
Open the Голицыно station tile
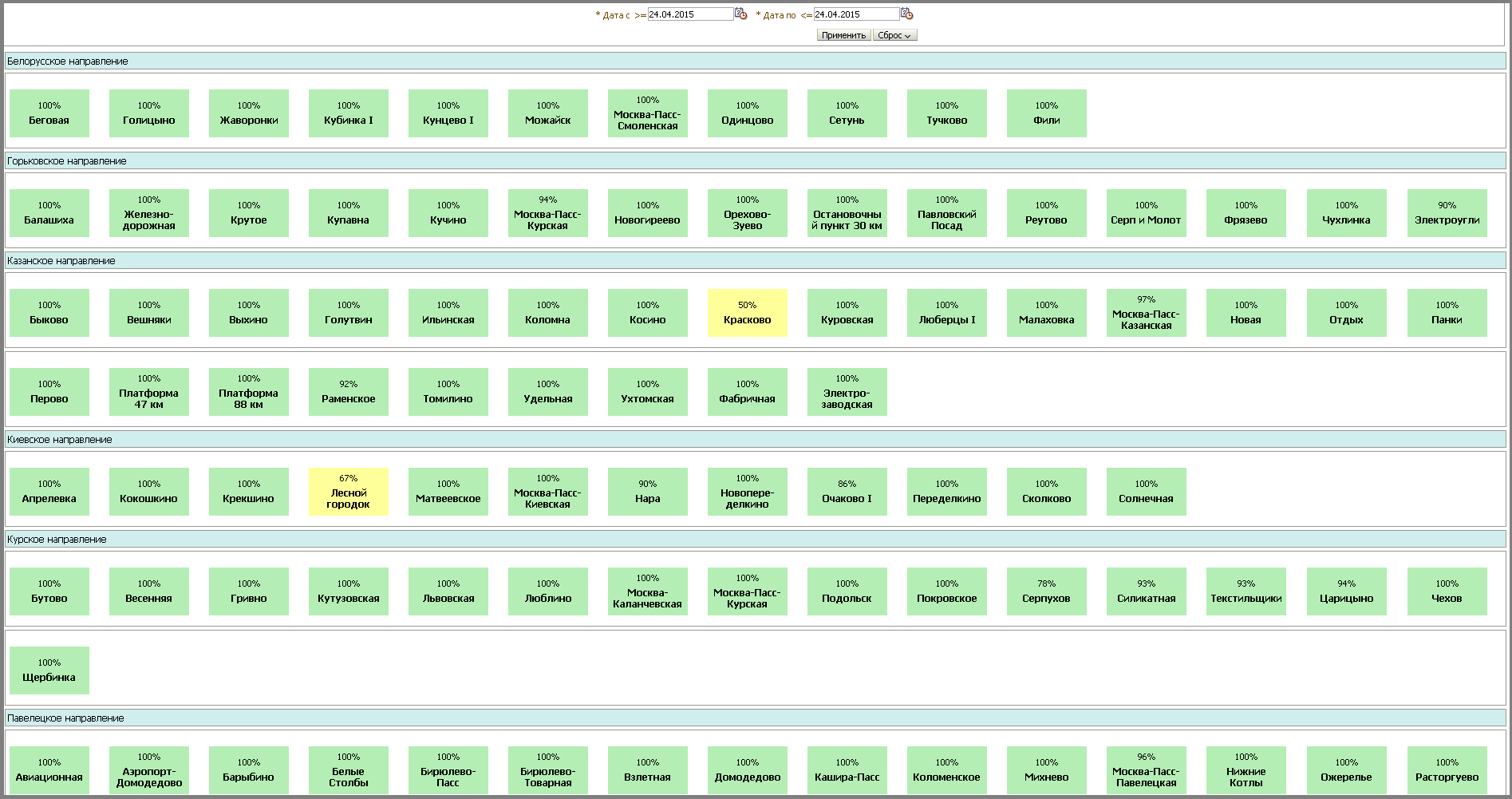coord(149,113)
